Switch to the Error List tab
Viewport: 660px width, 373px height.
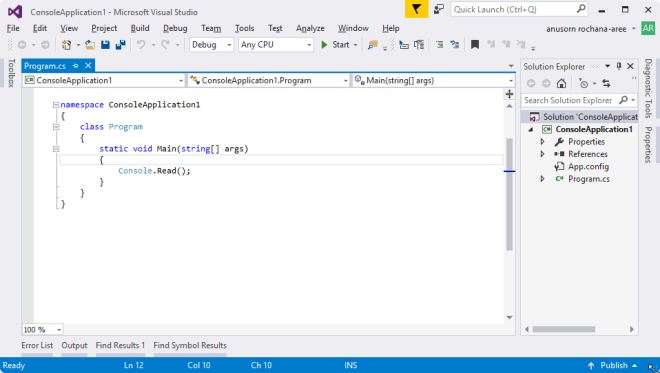(x=37, y=345)
